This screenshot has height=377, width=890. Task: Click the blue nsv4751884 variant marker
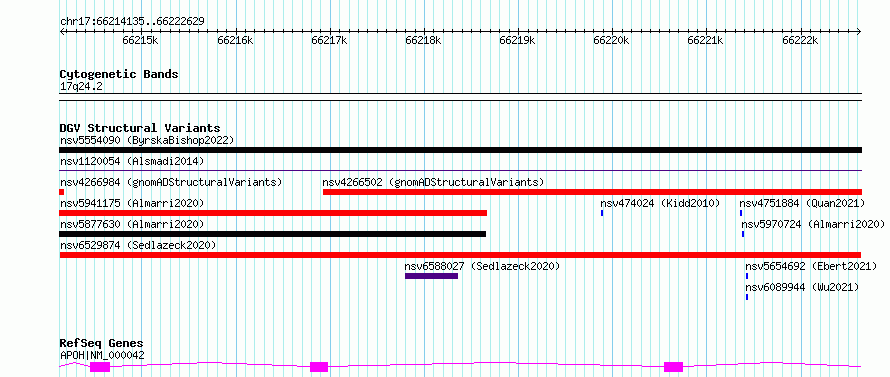[x=741, y=213]
